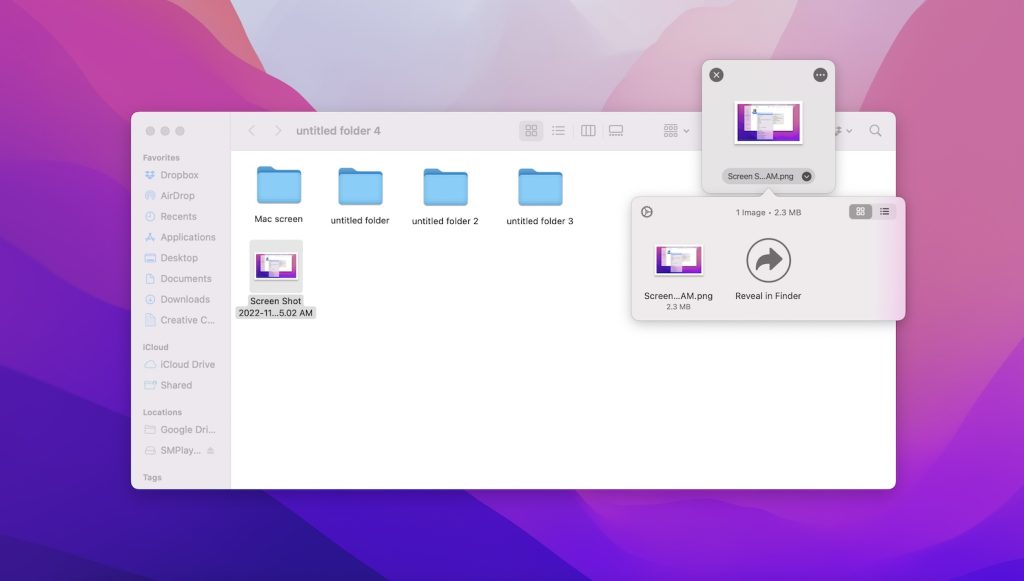Select the Screen Shot 2022-11 file thumbnail

click(x=275, y=266)
